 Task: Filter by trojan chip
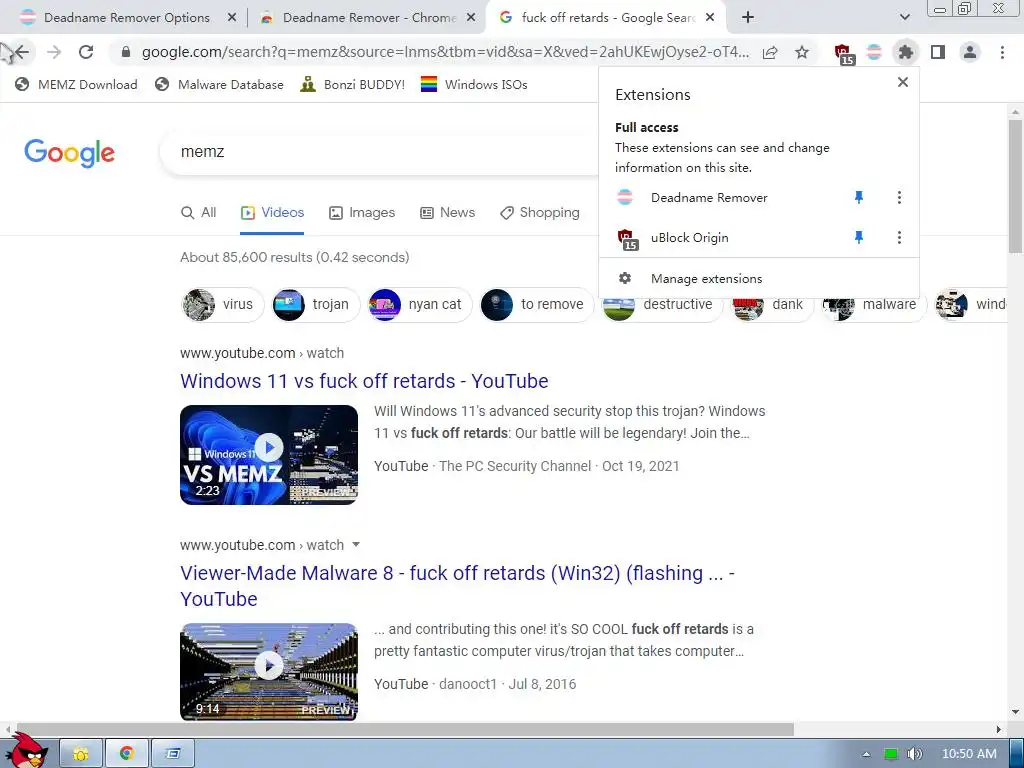(x=315, y=304)
